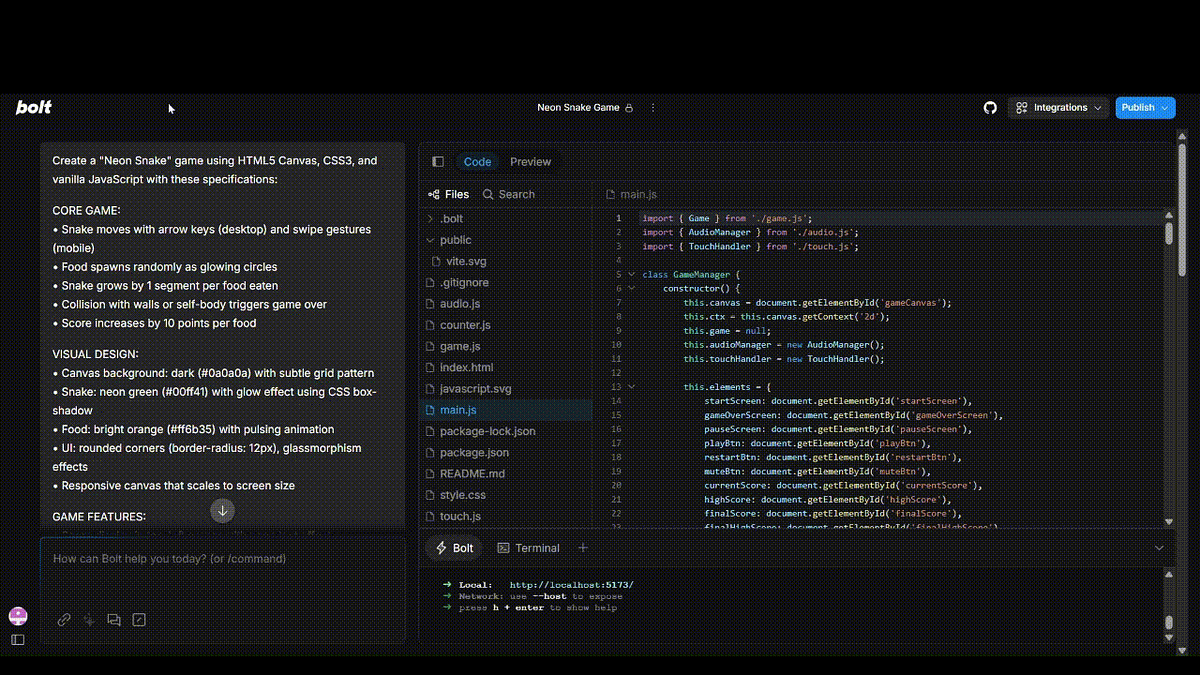Open the discussion chat icon below the prompt
Image resolution: width=1200 pixels, height=675 pixels.
tap(114, 619)
